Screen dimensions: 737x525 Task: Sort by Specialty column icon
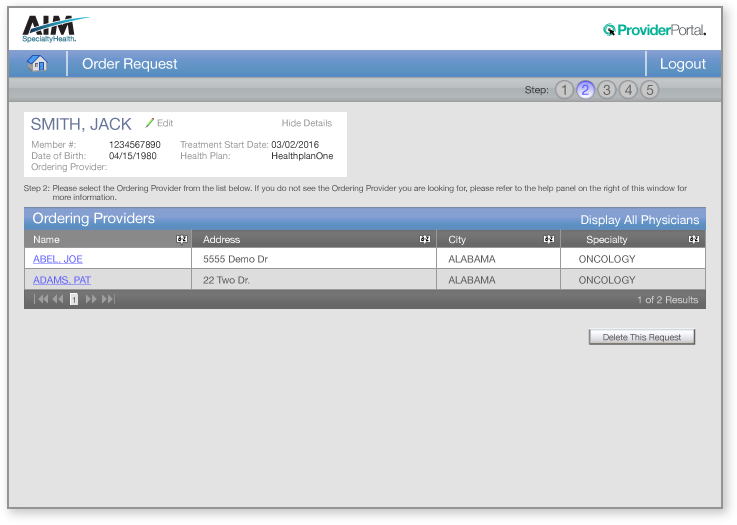point(694,239)
